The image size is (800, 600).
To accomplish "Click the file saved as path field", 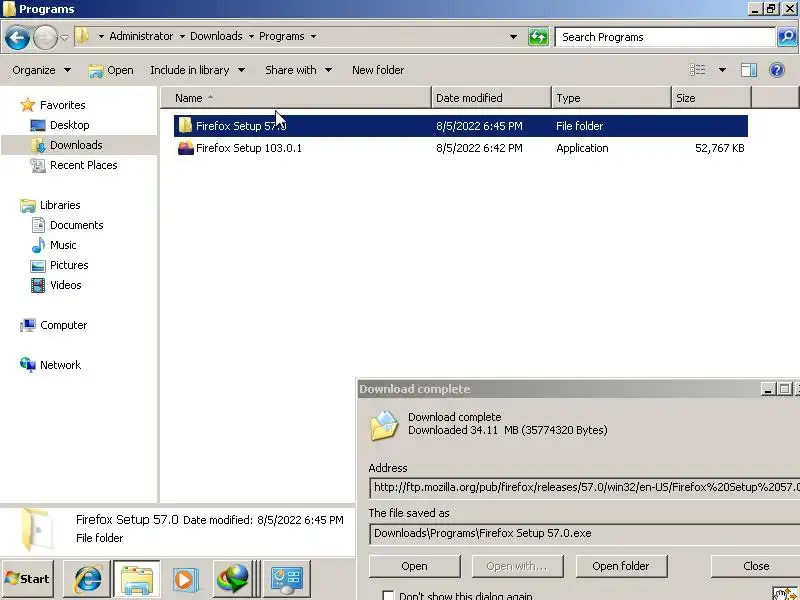I will (585, 533).
